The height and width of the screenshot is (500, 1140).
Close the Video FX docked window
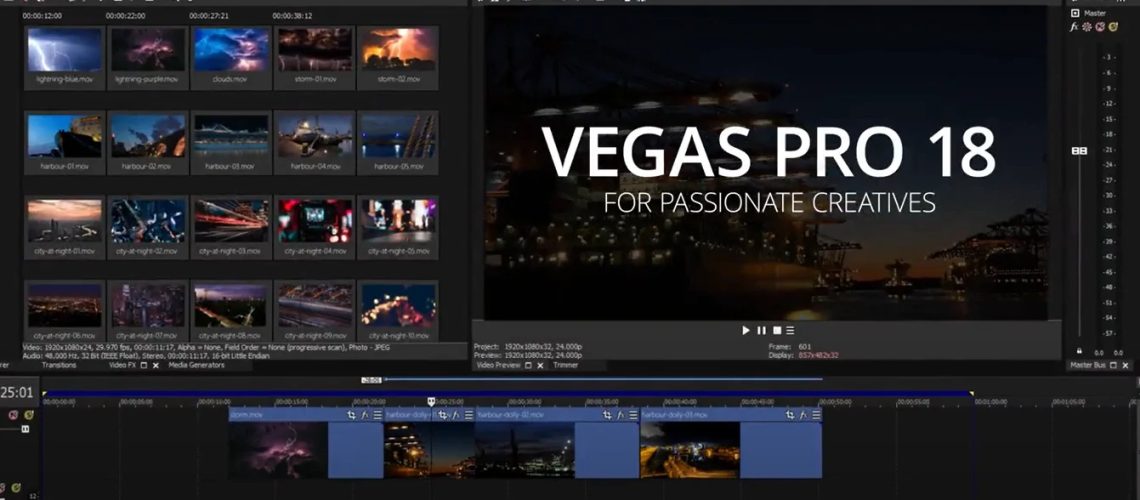pyautogui.click(x=156, y=366)
